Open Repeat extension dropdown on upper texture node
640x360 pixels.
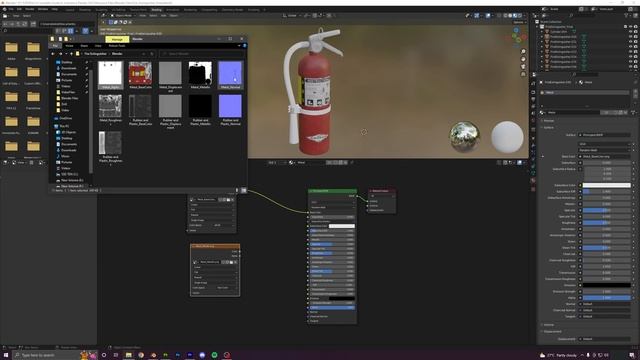(212, 215)
